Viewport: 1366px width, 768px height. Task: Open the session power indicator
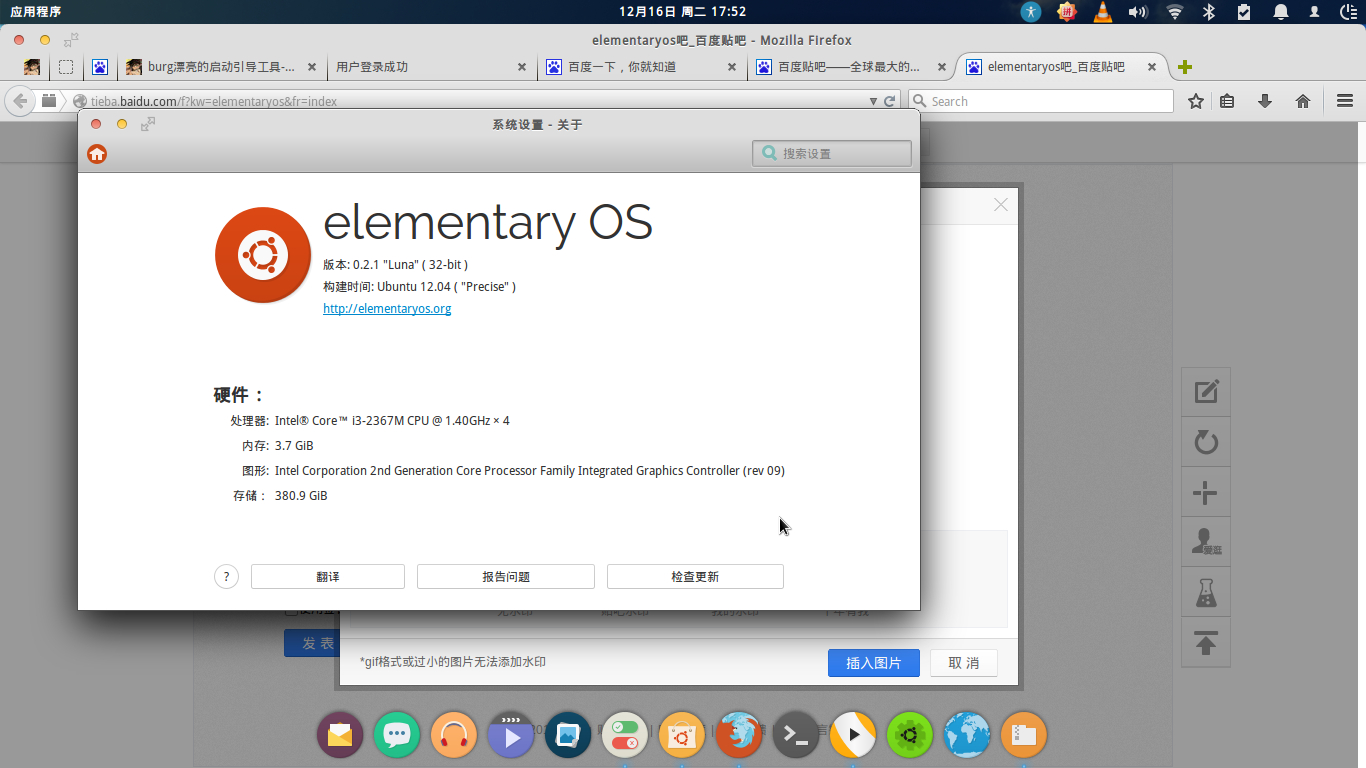(x=1348, y=12)
